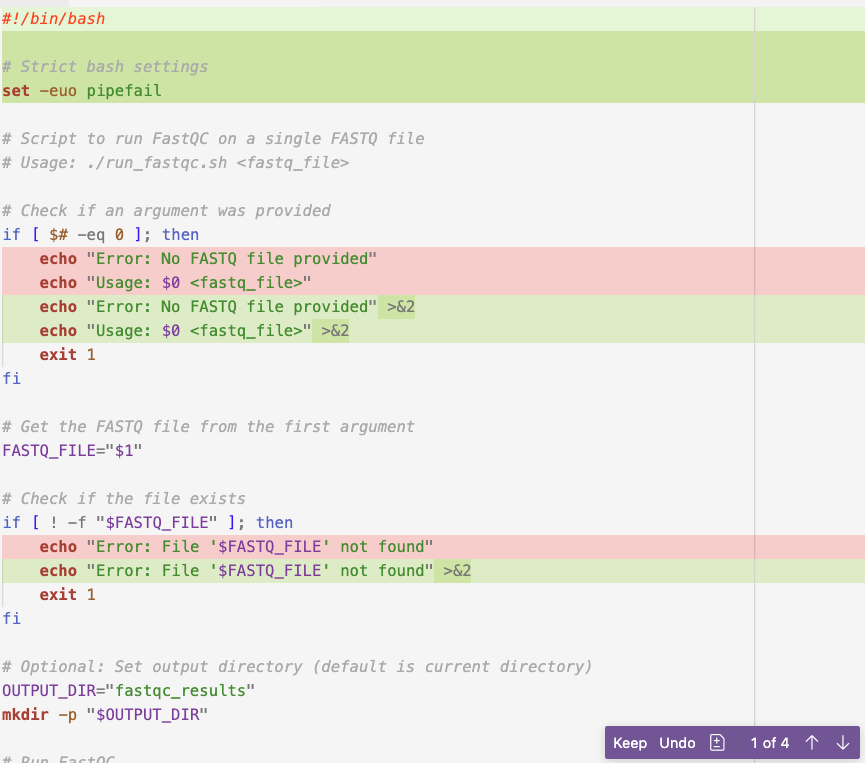This screenshot has height=763, width=865.
Task: Click the '1 of 4' change counter
Action: tap(770, 742)
